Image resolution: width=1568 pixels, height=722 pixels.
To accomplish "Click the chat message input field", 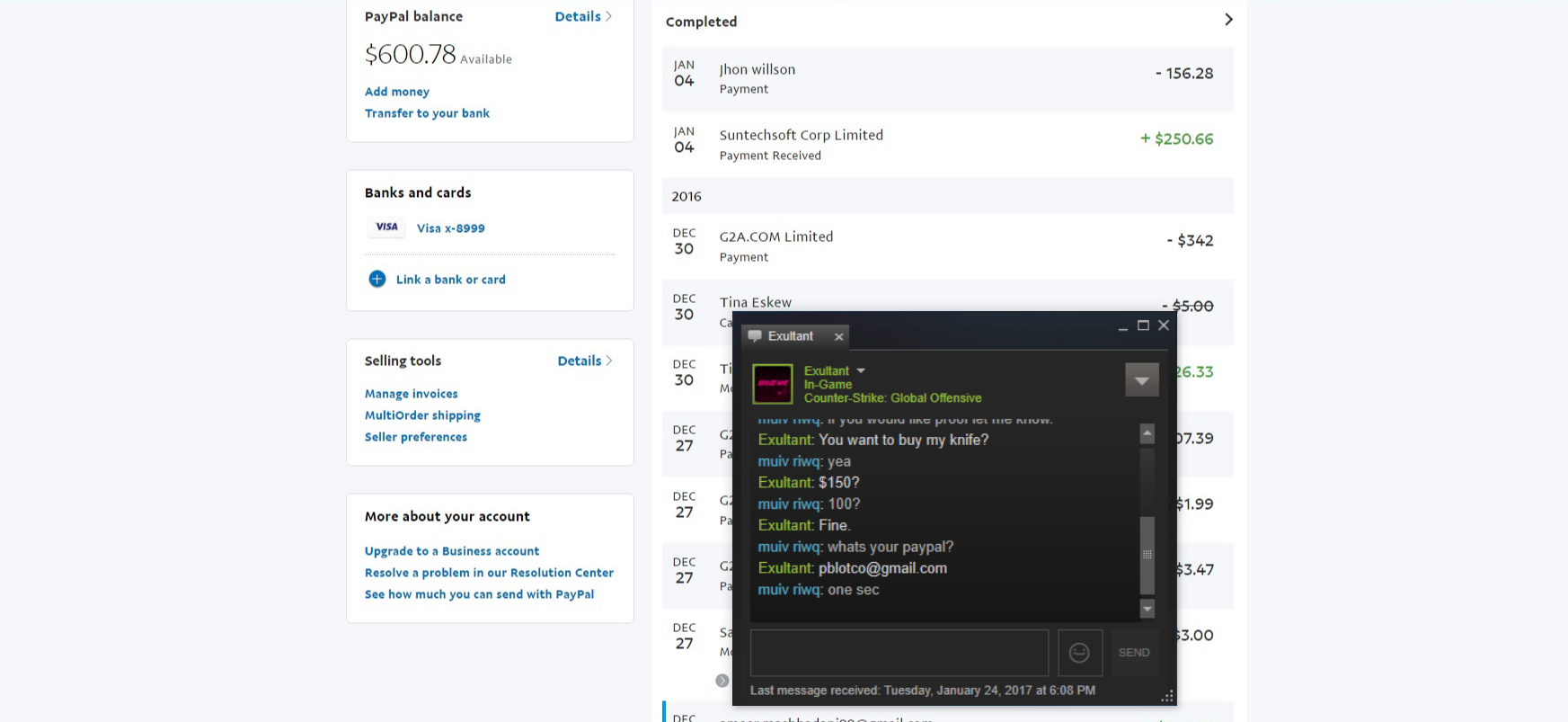I will point(899,653).
